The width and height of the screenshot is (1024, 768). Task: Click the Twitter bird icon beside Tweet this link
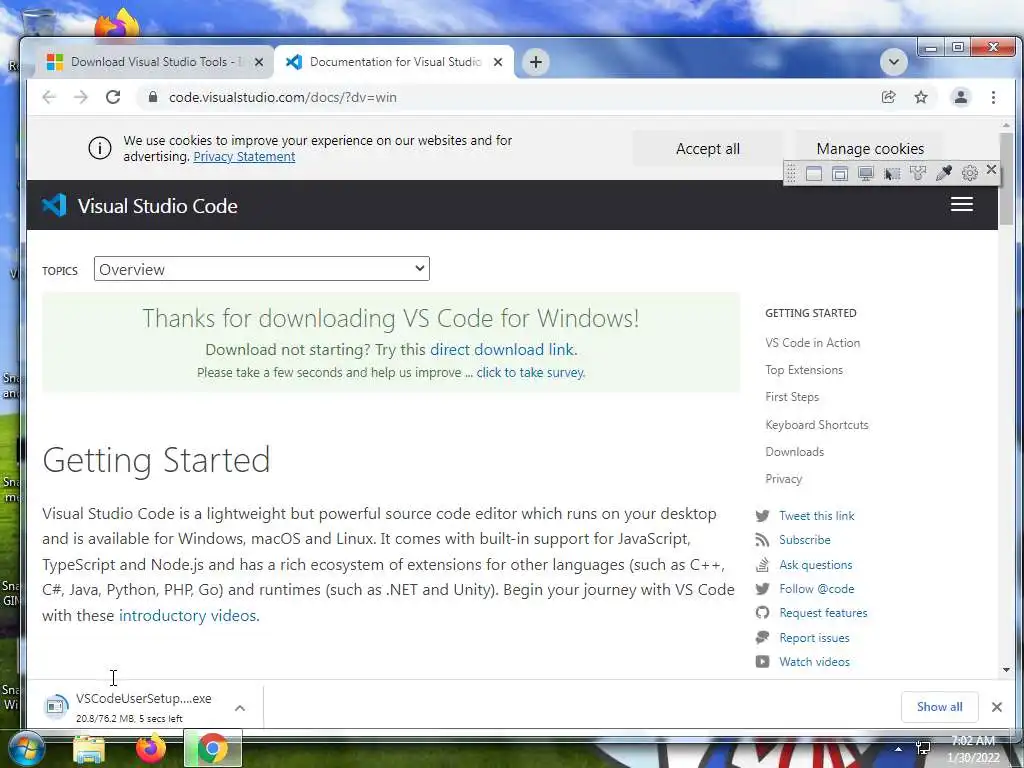coord(762,516)
